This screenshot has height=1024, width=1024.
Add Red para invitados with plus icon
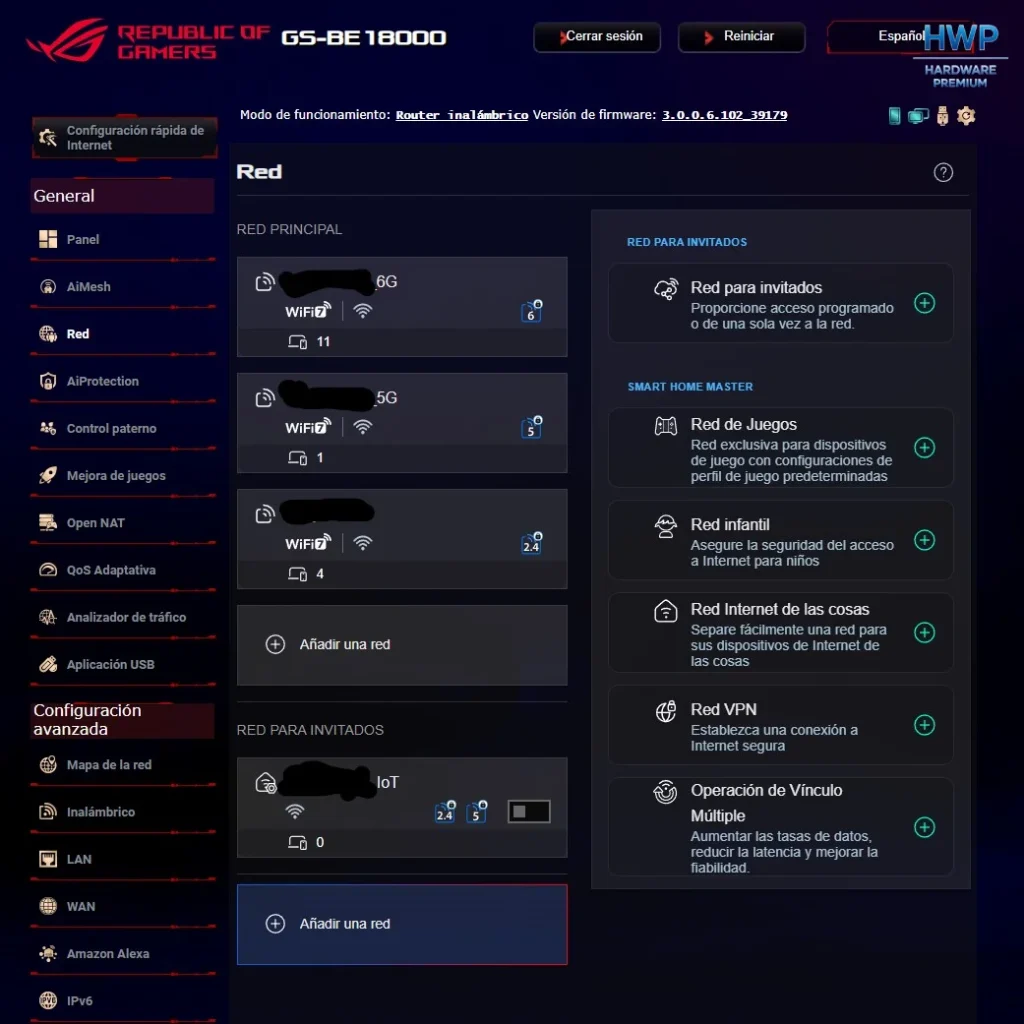pos(924,303)
